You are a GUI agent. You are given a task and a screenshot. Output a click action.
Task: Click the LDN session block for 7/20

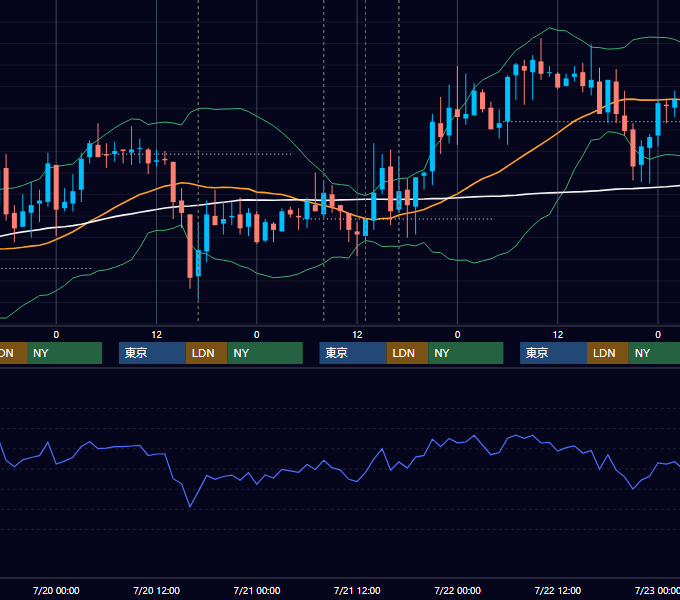206,353
